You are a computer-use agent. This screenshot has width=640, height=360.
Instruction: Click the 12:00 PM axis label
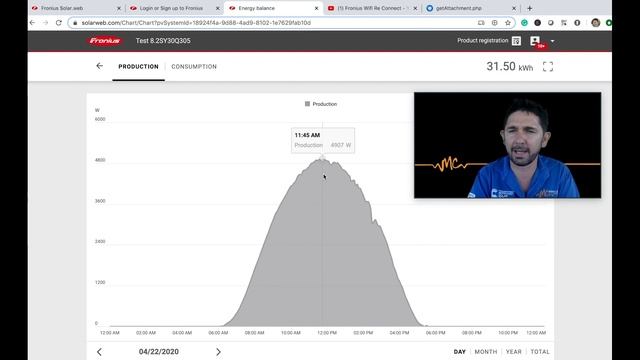[x=327, y=333]
